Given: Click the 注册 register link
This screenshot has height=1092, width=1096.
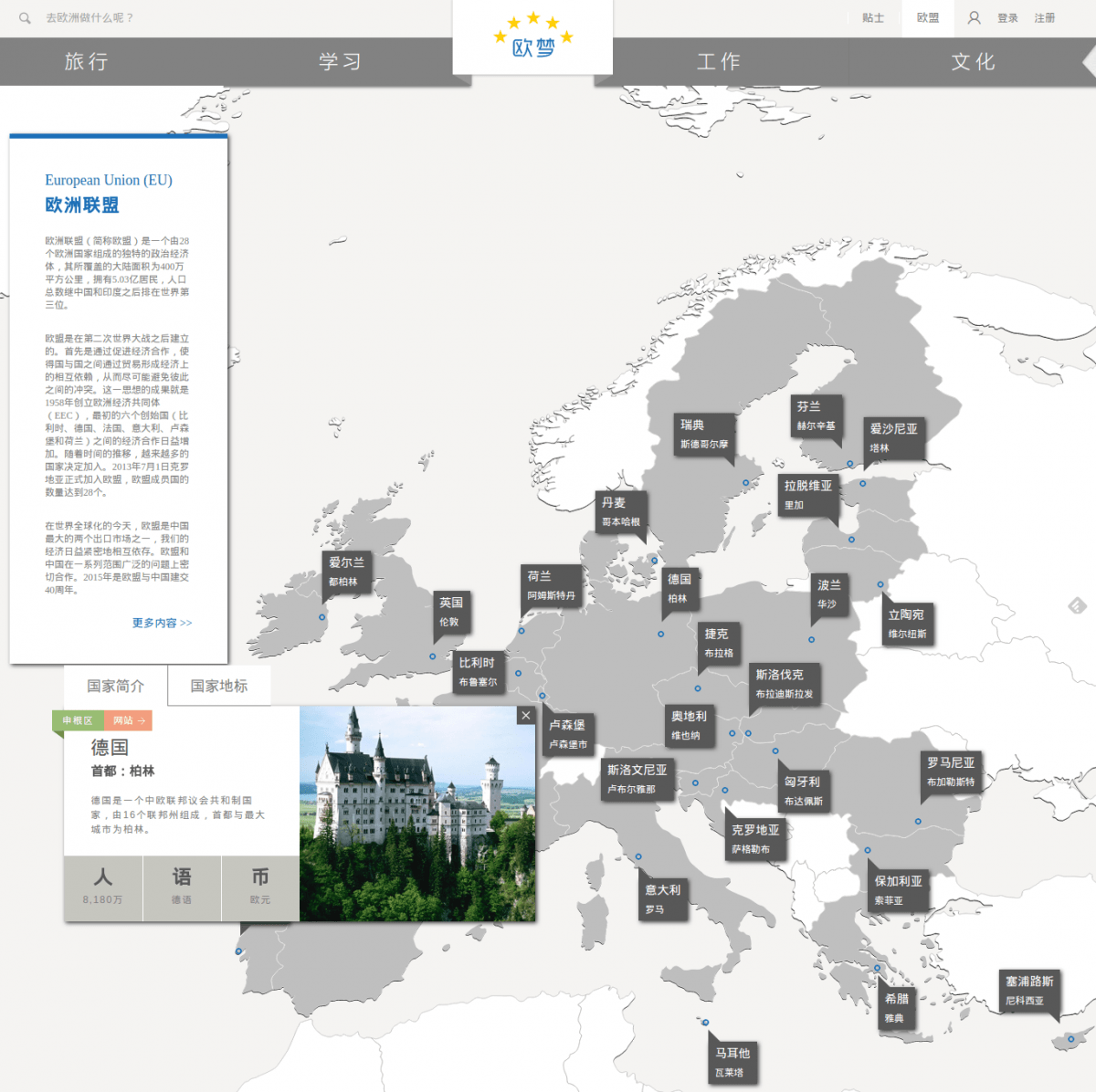Looking at the screenshot, I should [1044, 18].
